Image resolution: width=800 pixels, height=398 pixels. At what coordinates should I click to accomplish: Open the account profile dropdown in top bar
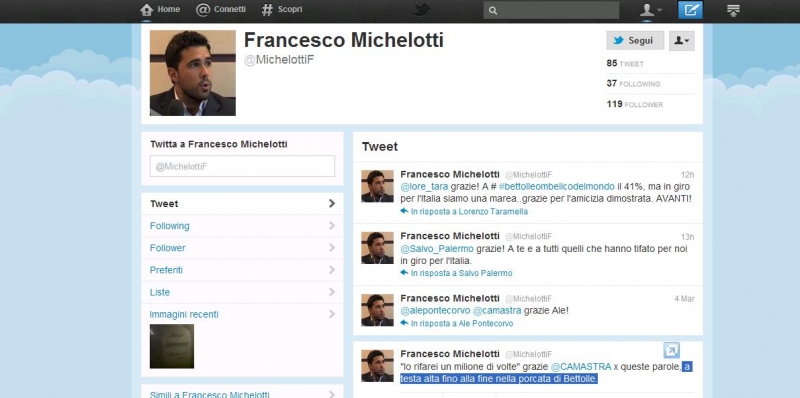tap(651, 10)
